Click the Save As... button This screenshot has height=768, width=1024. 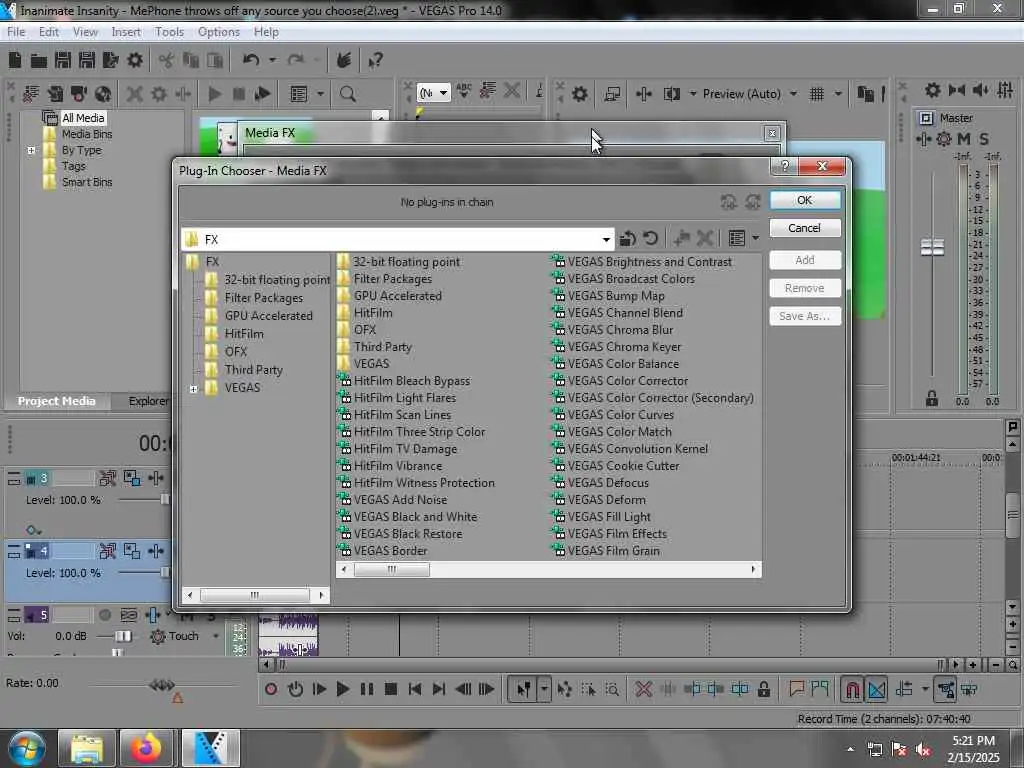(x=805, y=316)
